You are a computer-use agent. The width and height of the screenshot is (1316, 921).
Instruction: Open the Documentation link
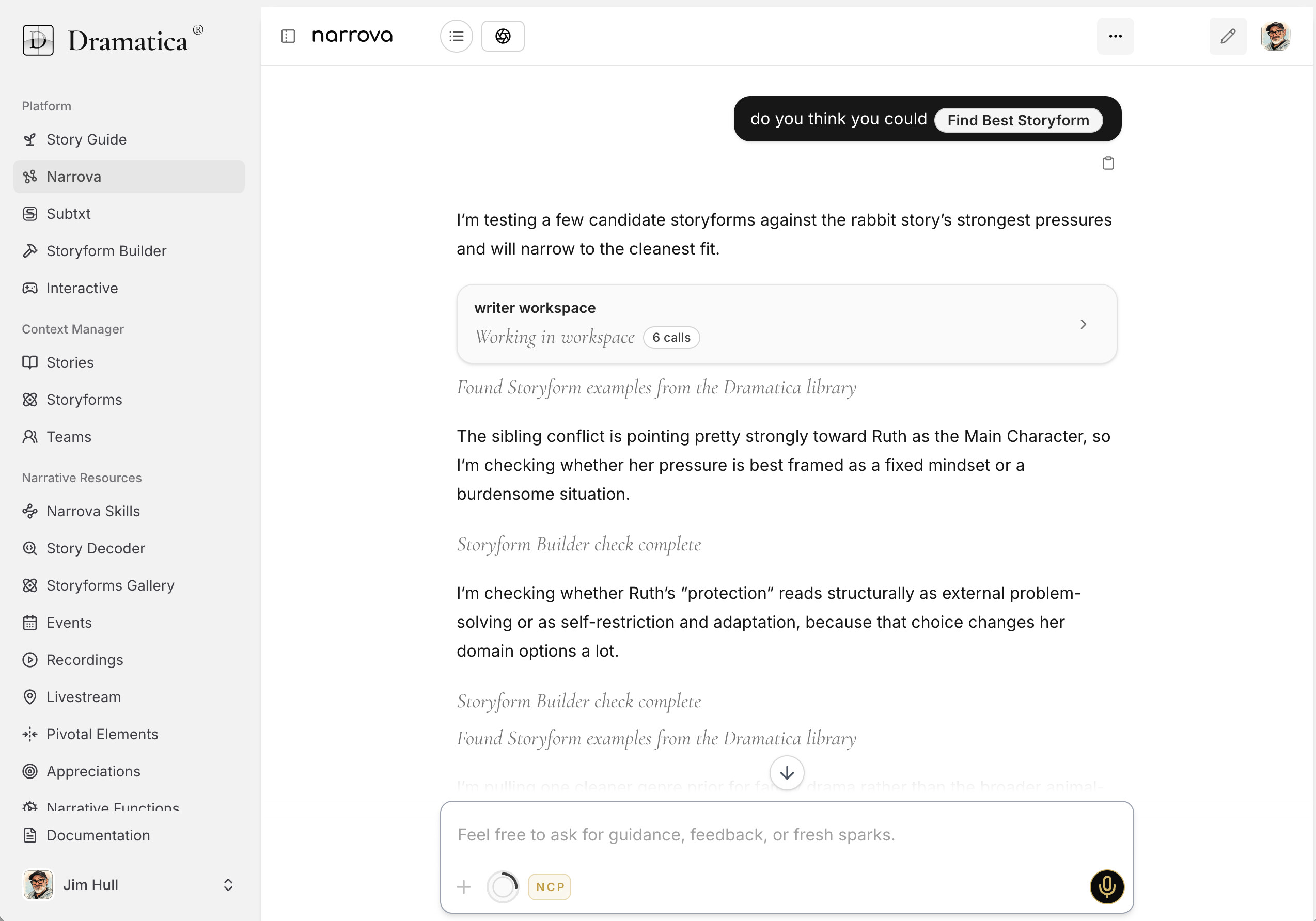click(x=98, y=835)
